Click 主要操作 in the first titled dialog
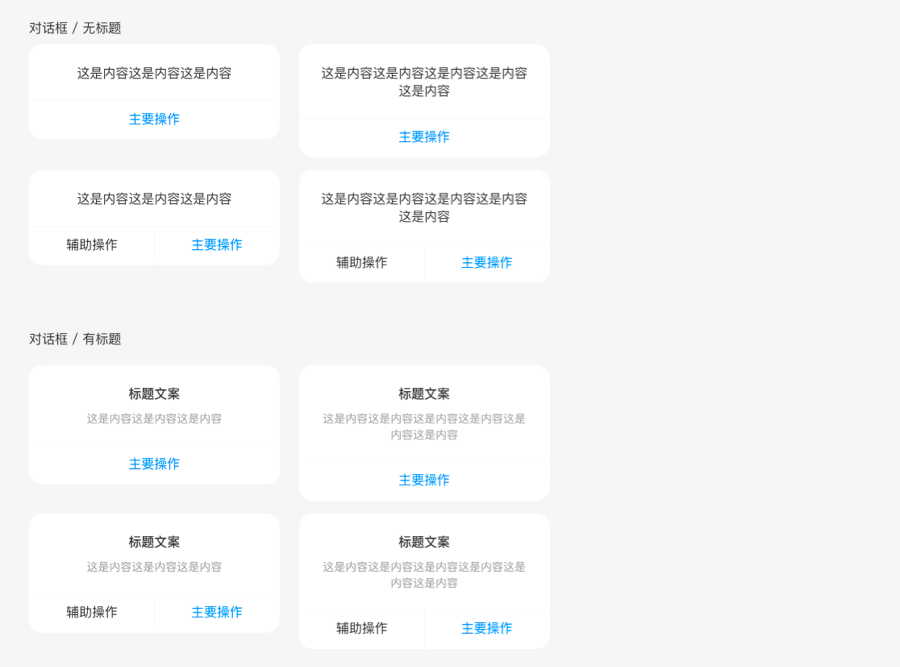 point(153,464)
